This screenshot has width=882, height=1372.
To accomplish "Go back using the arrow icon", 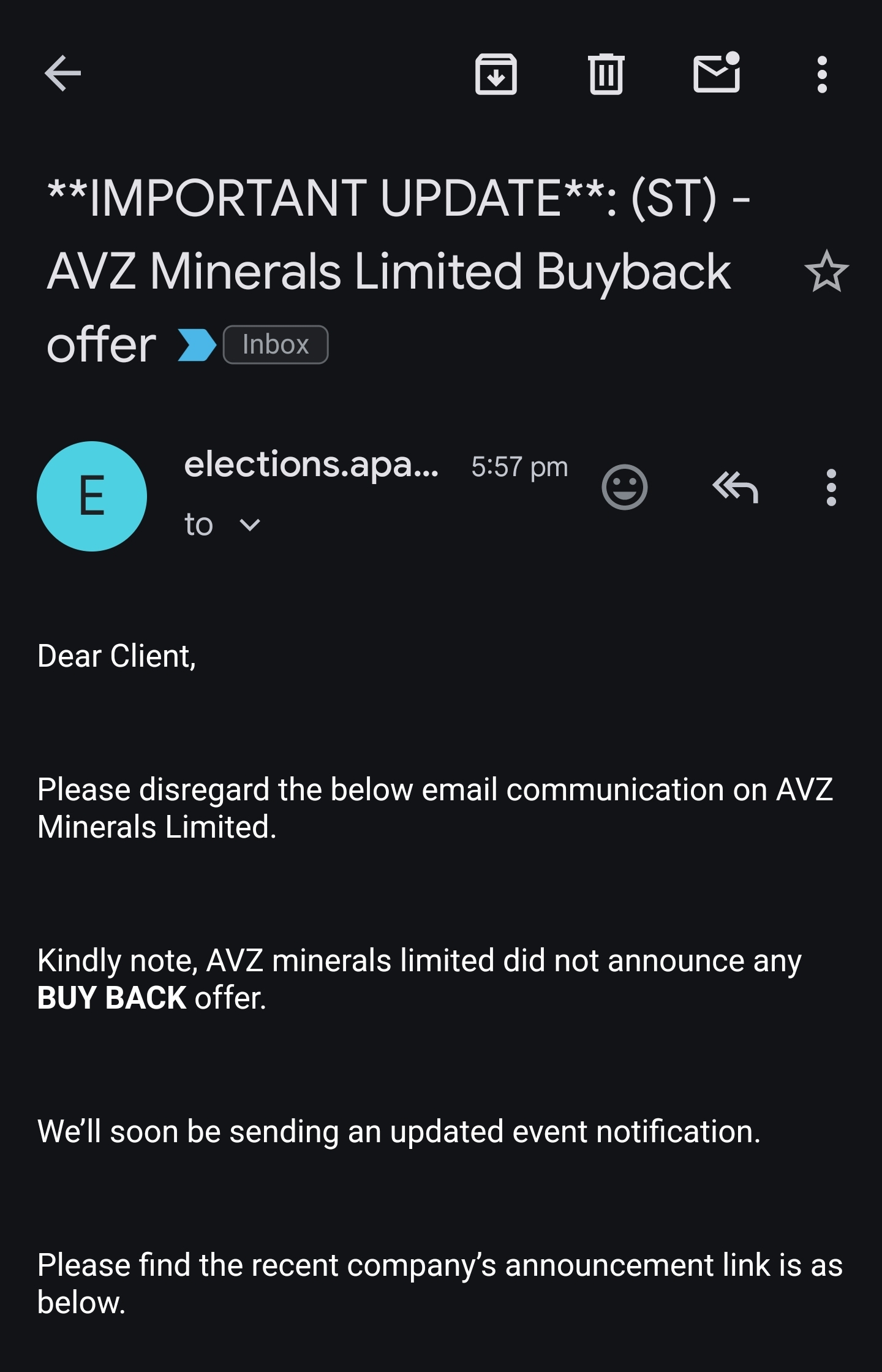I will (x=63, y=74).
